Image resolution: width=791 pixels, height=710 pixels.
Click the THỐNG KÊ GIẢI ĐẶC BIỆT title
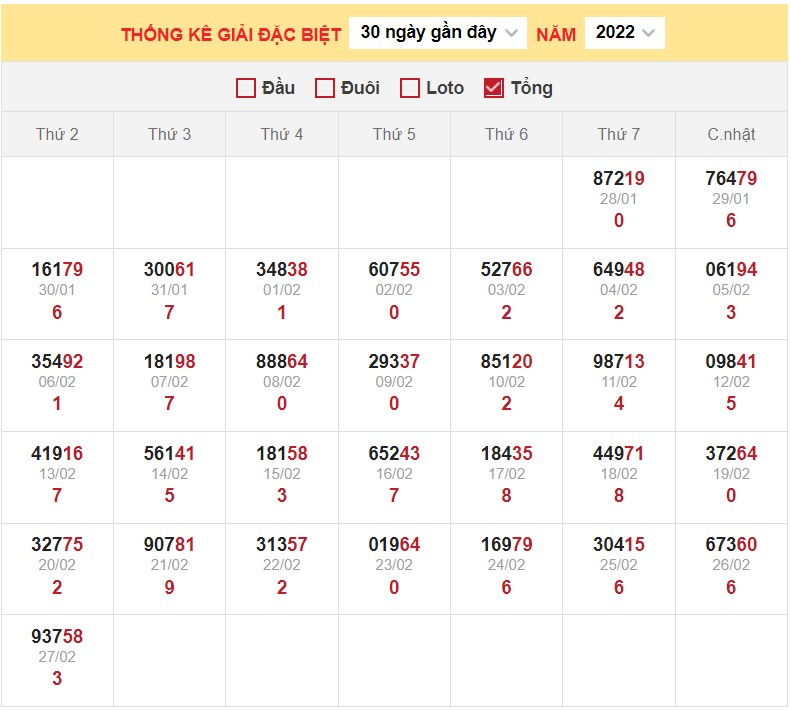[x=231, y=35]
